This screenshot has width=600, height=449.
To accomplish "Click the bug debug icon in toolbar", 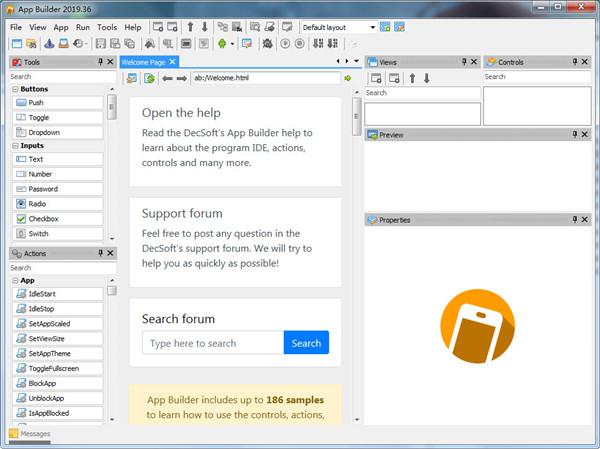I will [x=267, y=44].
